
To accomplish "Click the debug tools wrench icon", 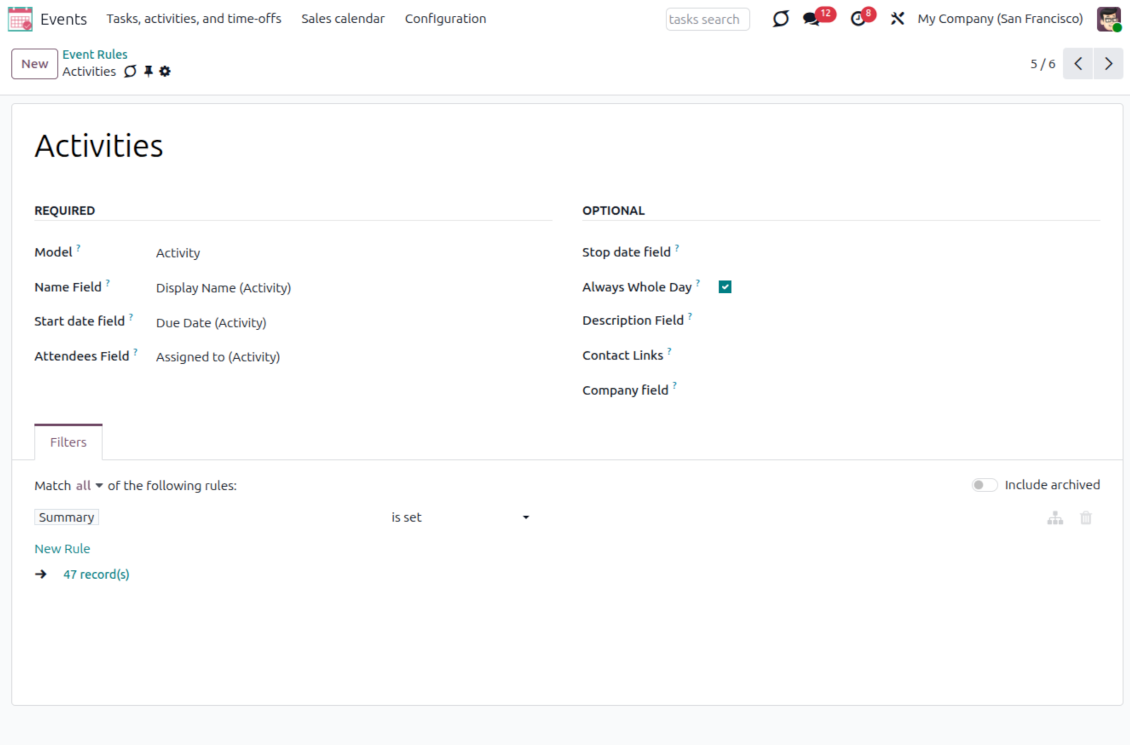I will [x=897, y=19].
